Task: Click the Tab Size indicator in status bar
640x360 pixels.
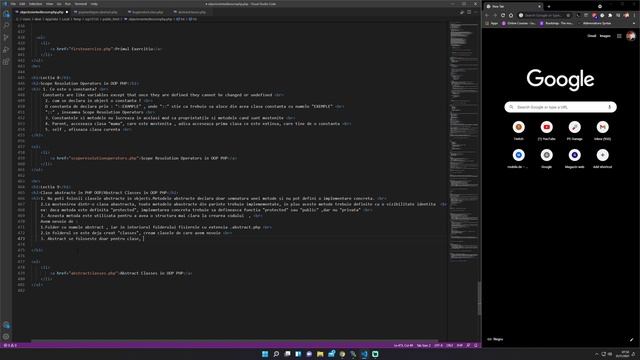Action: click(424, 346)
